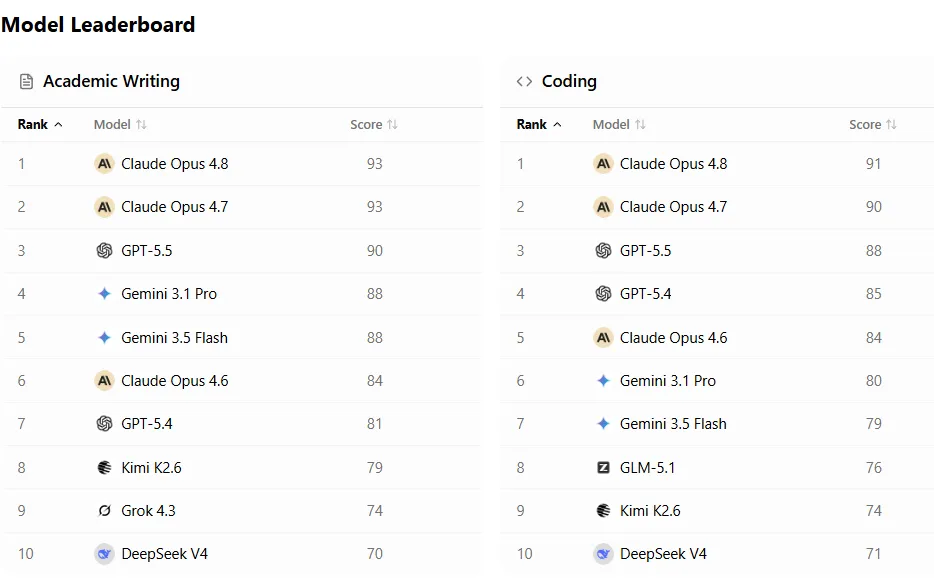Sort Academic Writing table by Score arrows
934x583 pixels.
click(x=392, y=124)
